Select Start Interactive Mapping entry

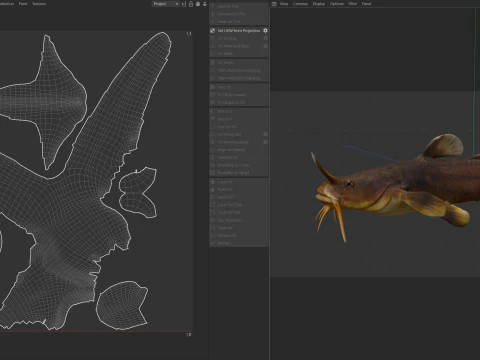click(239, 70)
